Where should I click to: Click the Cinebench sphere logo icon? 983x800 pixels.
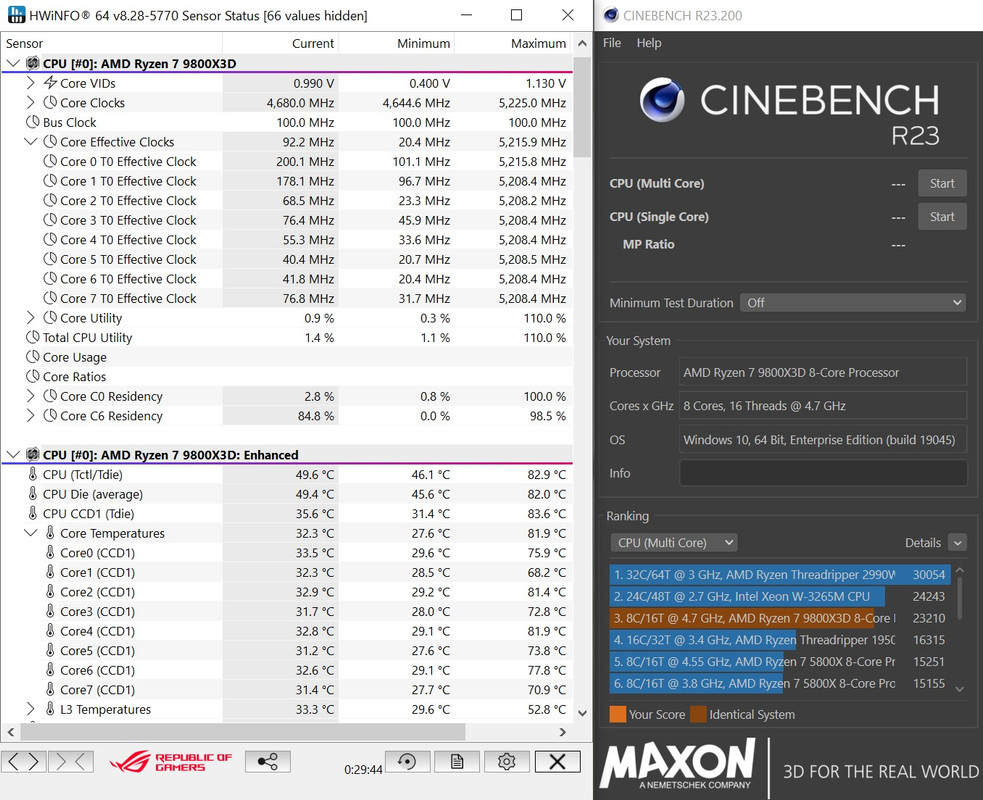661,99
